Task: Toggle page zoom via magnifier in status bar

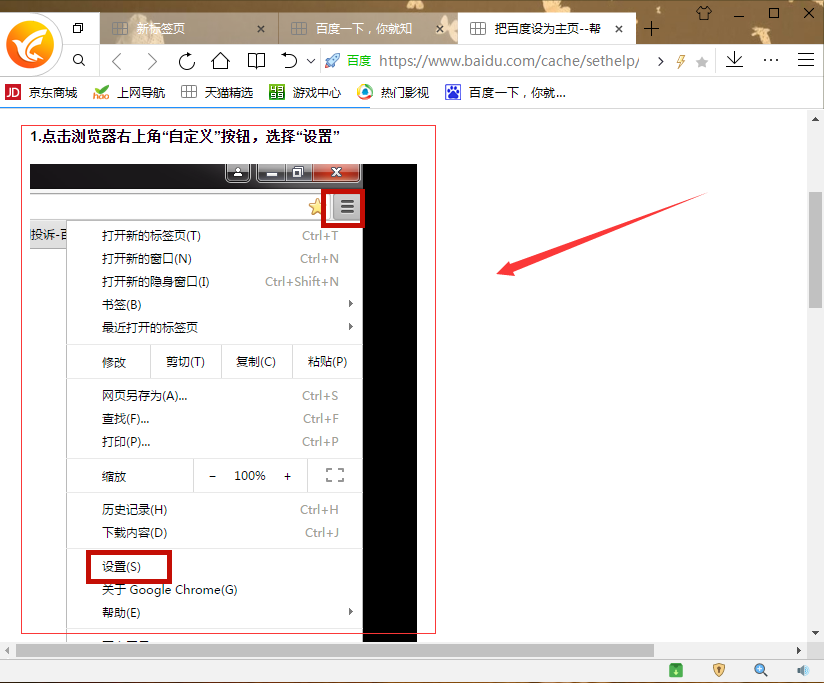Action: point(762,670)
